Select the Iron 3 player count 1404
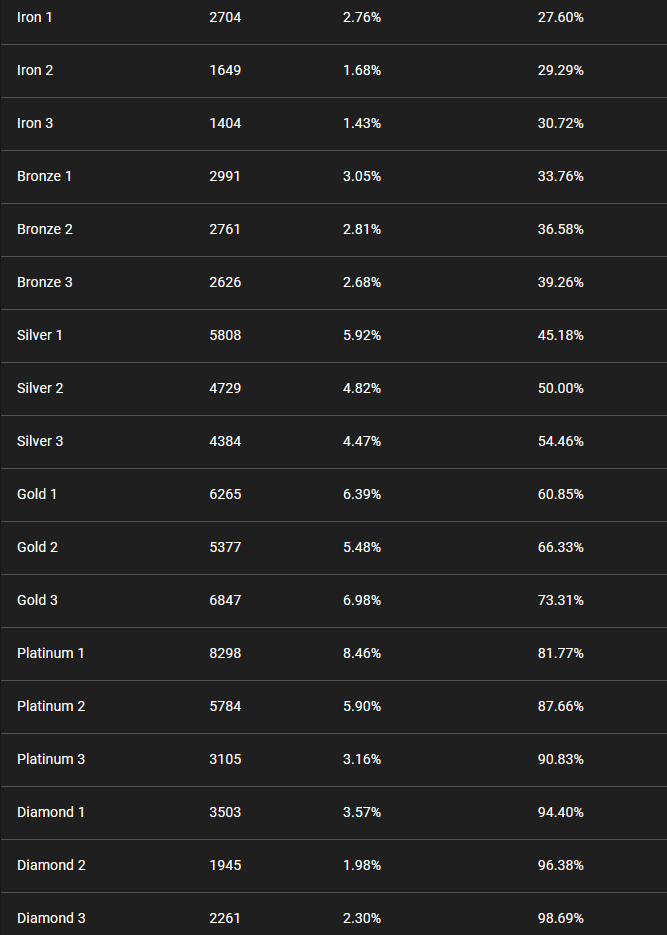 pos(225,123)
